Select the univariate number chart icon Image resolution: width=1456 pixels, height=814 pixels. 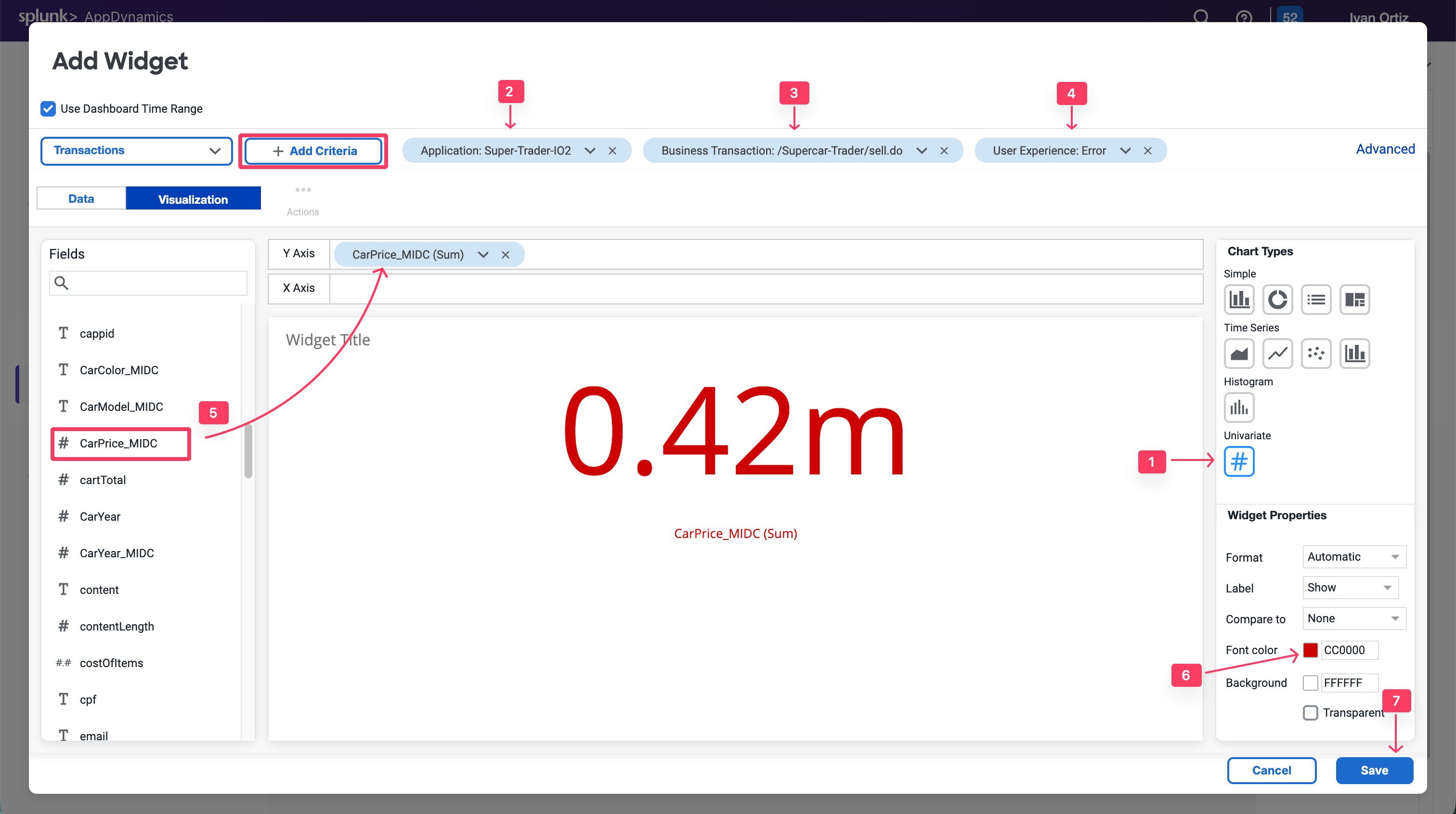coord(1239,461)
